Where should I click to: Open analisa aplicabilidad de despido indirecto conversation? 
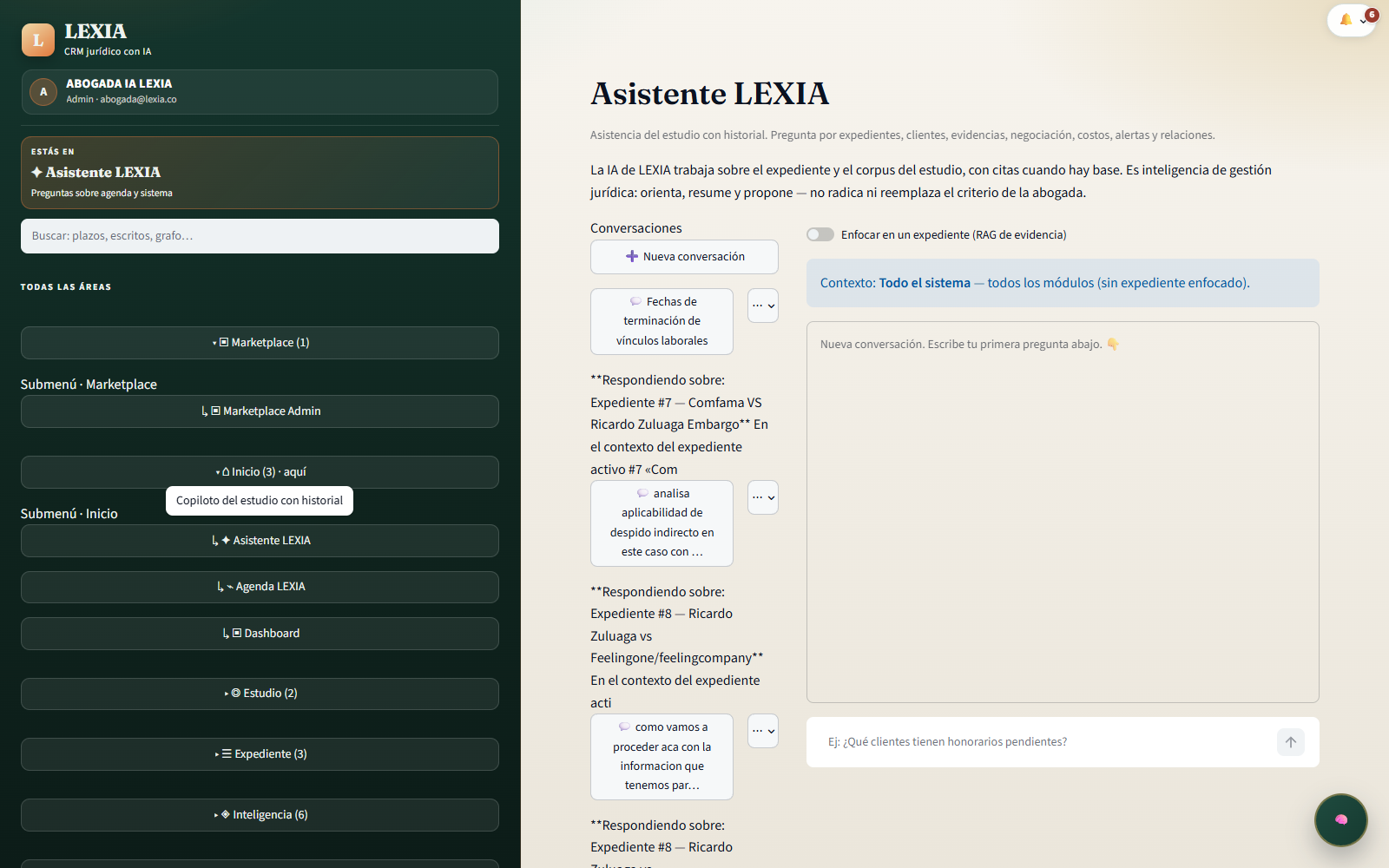pyautogui.click(x=662, y=523)
